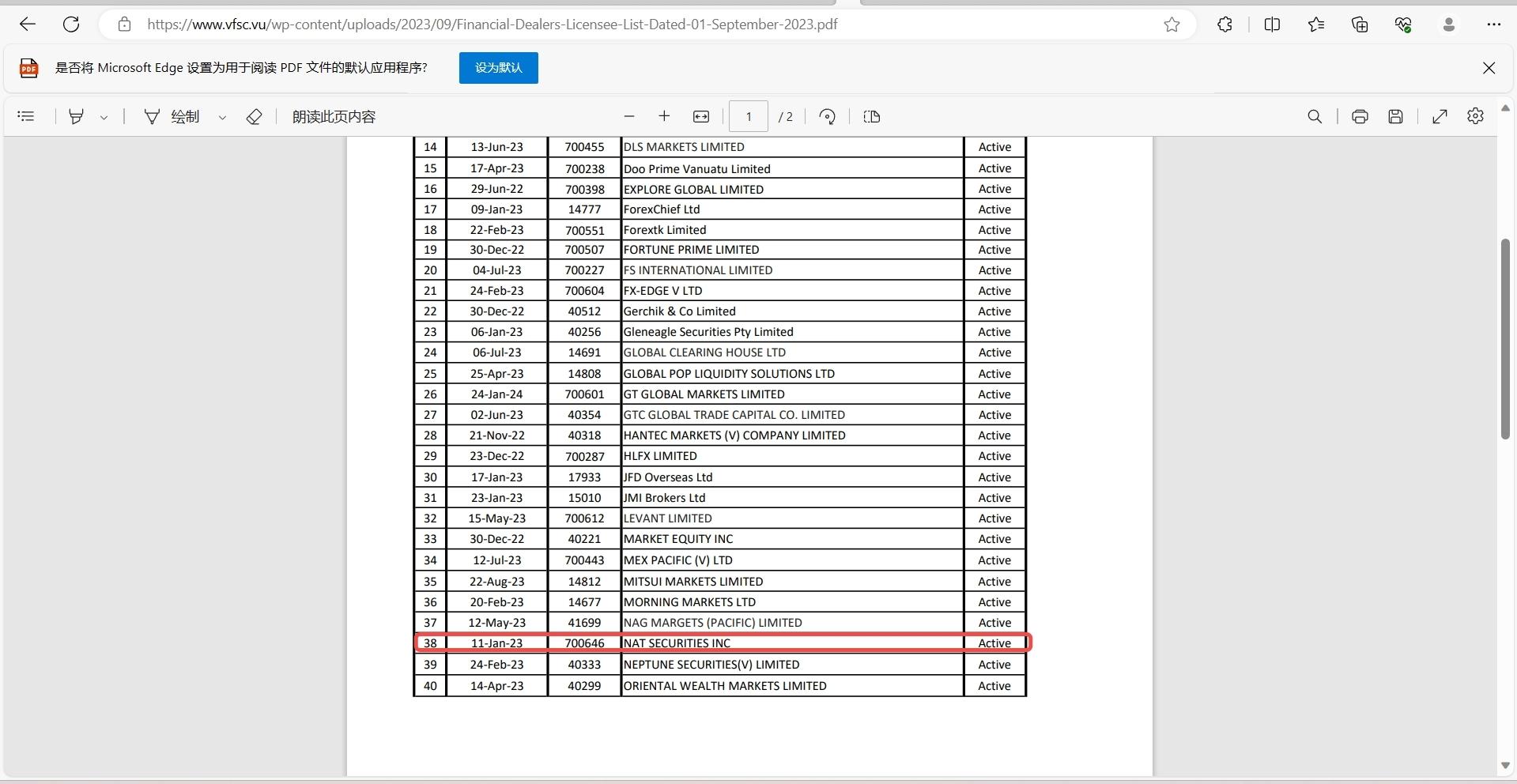
Task: Click the page number input field
Action: [749, 116]
